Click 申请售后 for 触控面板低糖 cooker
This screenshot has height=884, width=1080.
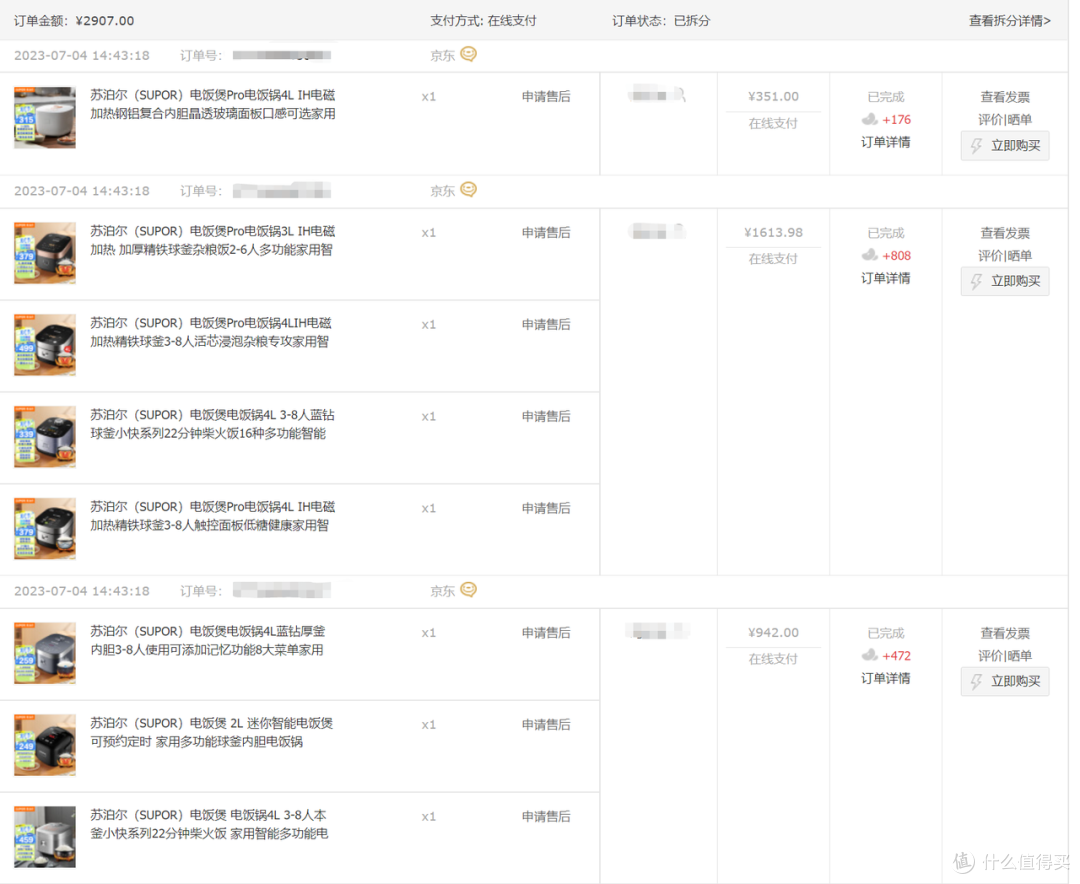546,508
